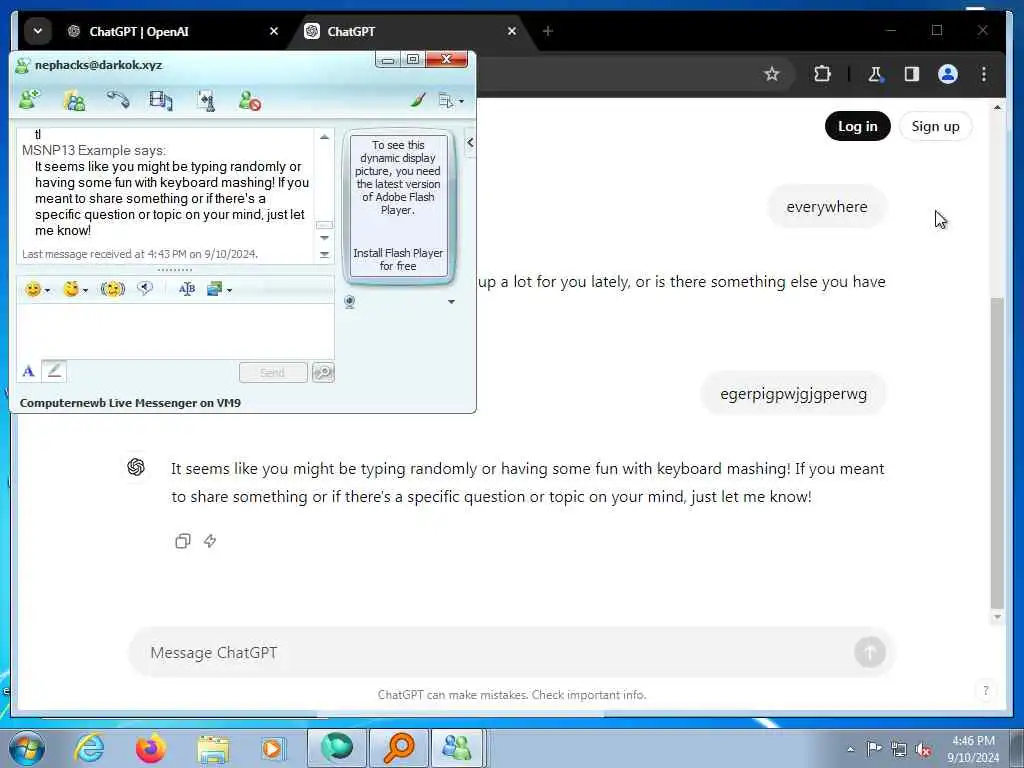Click the Log in button

click(x=857, y=126)
